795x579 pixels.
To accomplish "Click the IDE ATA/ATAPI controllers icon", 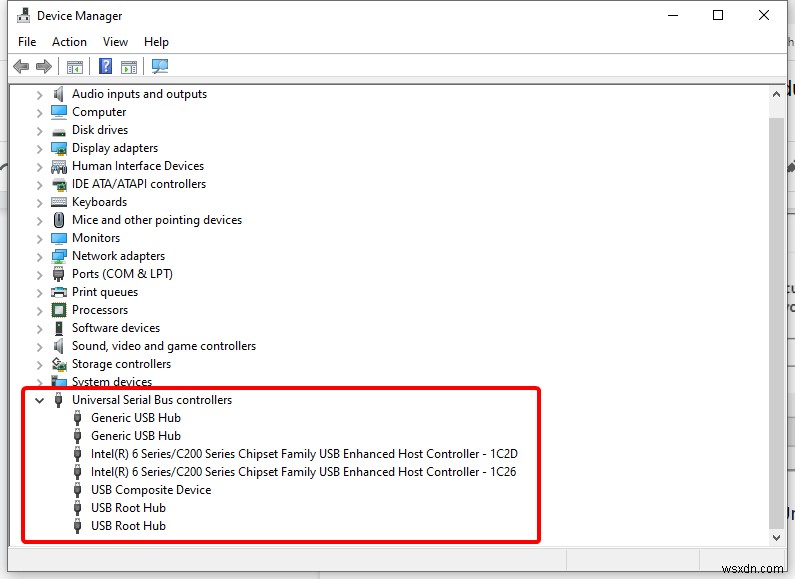I will click(x=59, y=185).
